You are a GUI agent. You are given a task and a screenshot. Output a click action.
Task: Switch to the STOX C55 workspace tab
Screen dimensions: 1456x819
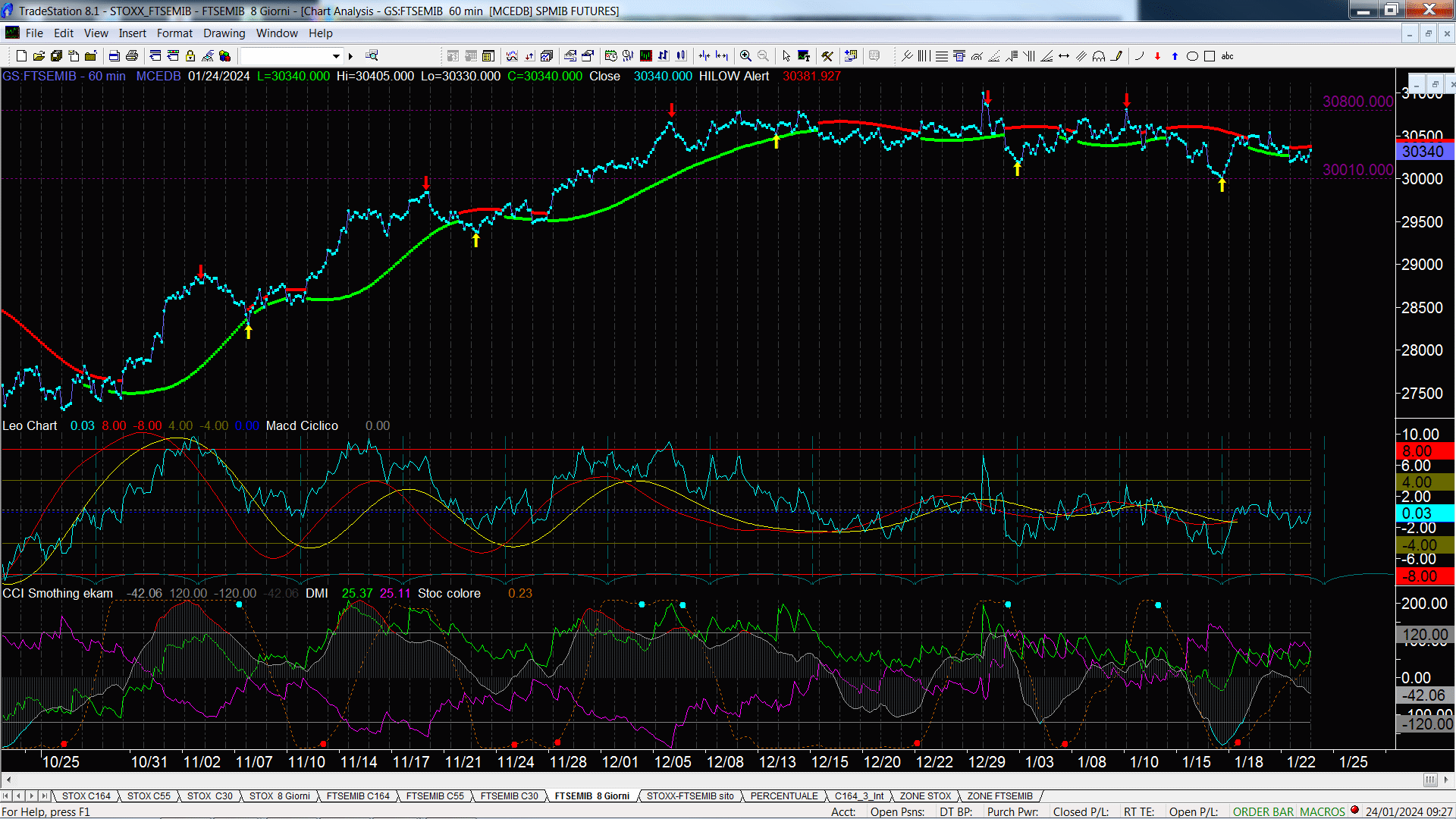coord(149,796)
